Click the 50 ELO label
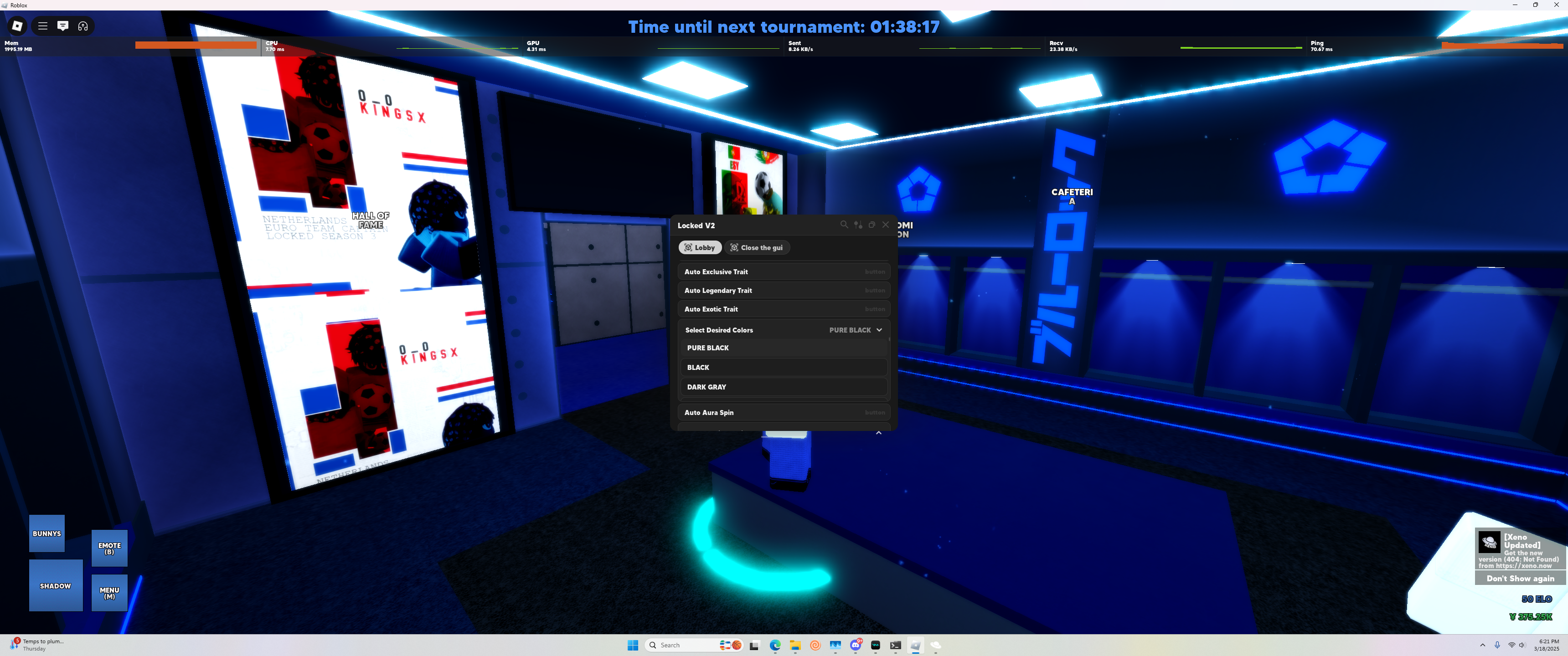 click(x=1537, y=600)
